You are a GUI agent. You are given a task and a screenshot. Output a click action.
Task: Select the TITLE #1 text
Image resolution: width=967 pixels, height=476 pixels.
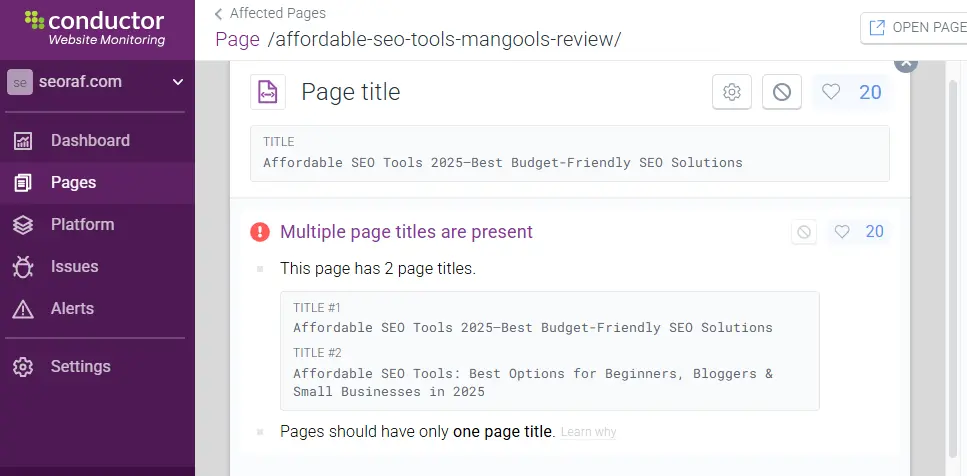(x=533, y=327)
